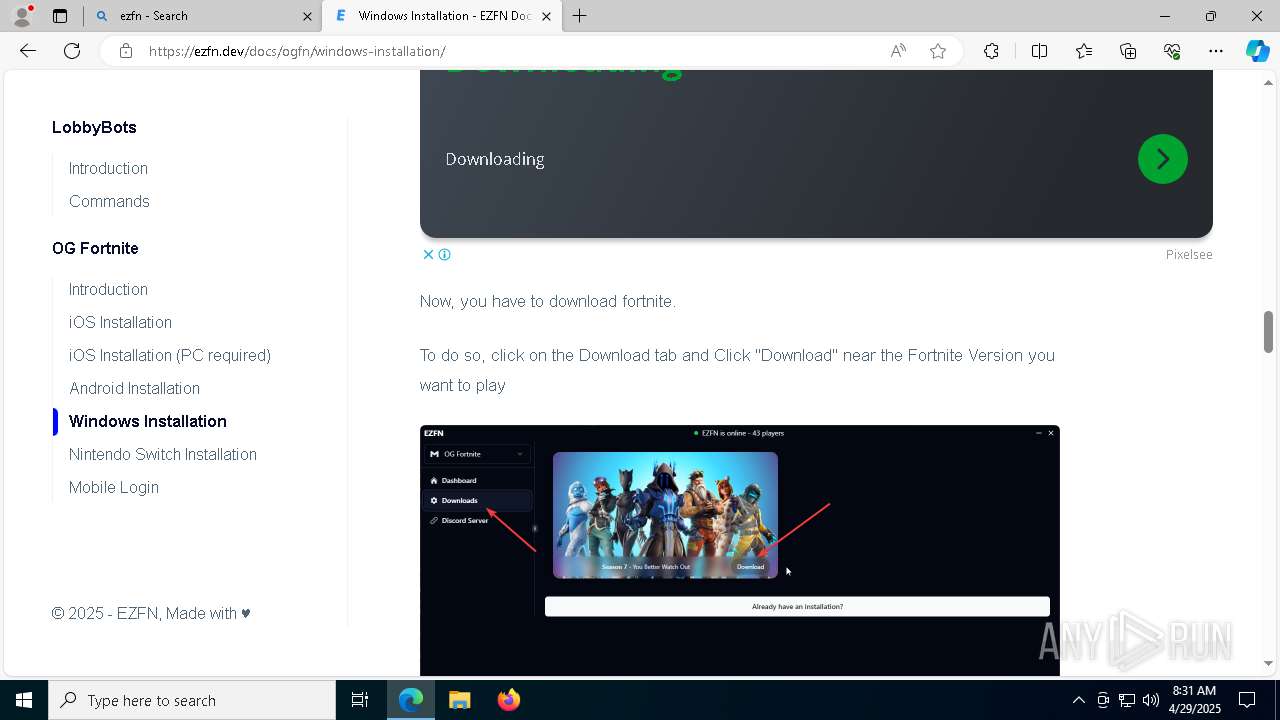
Task: Open Nintendo Switch Installation guide
Action: click(x=163, y=454)
